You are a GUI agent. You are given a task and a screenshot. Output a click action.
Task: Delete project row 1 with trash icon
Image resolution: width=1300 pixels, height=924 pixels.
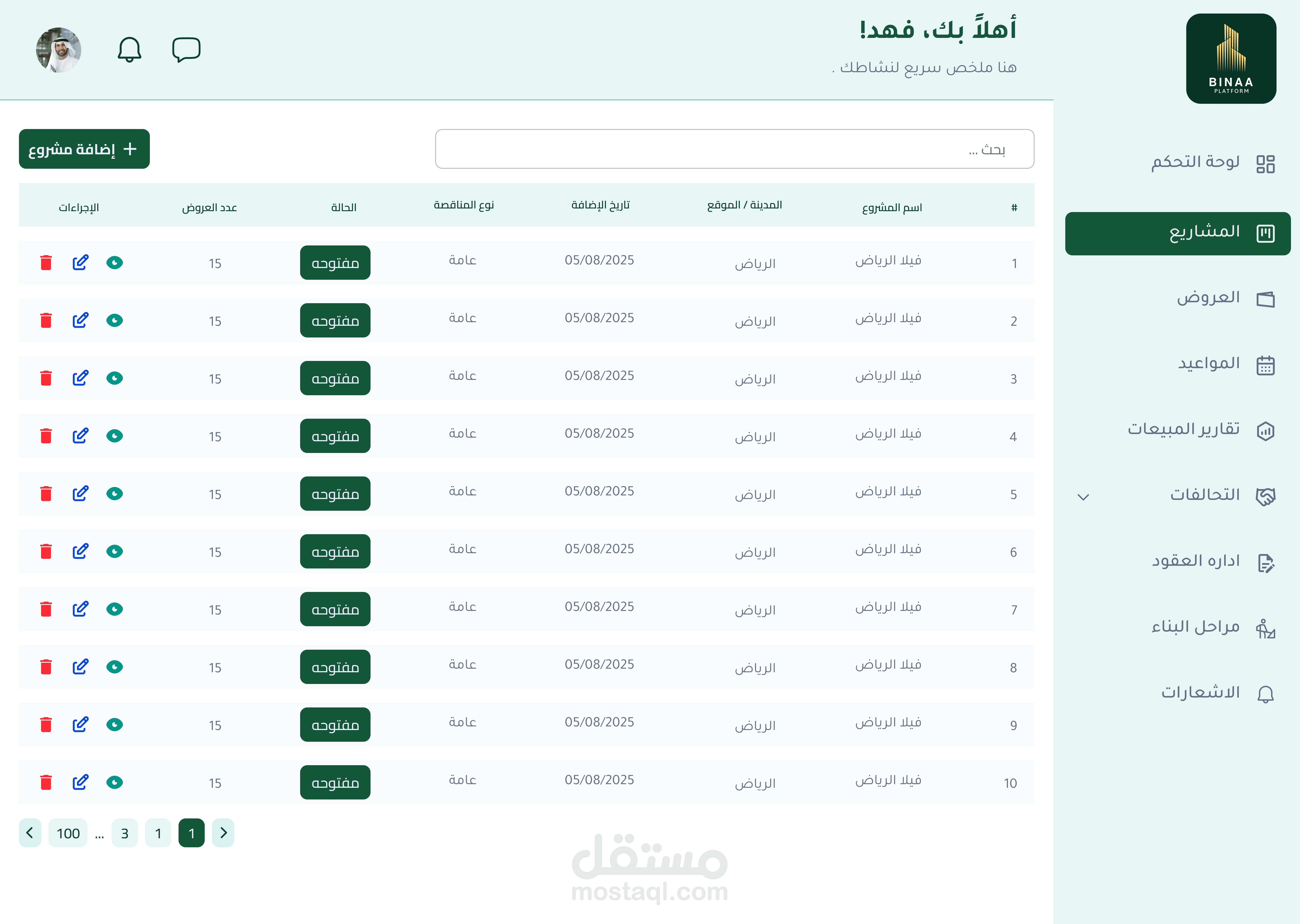(46, 262)
